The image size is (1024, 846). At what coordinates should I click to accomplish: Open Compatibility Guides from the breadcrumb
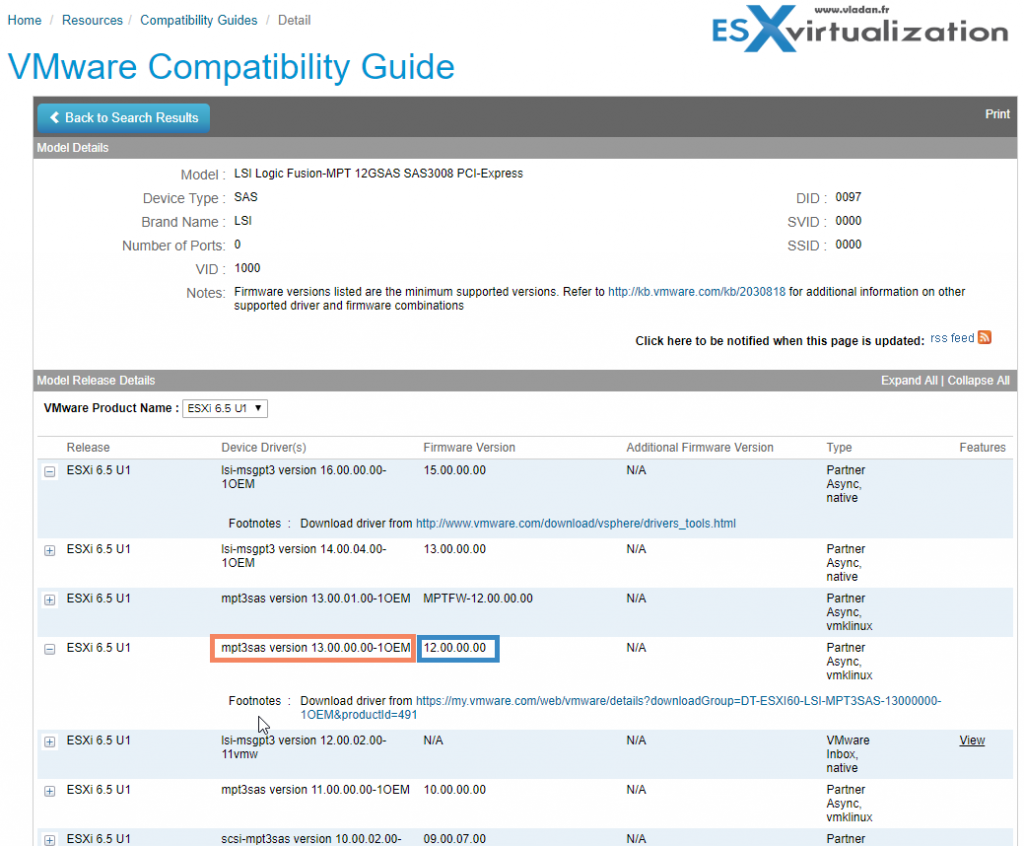198,19
